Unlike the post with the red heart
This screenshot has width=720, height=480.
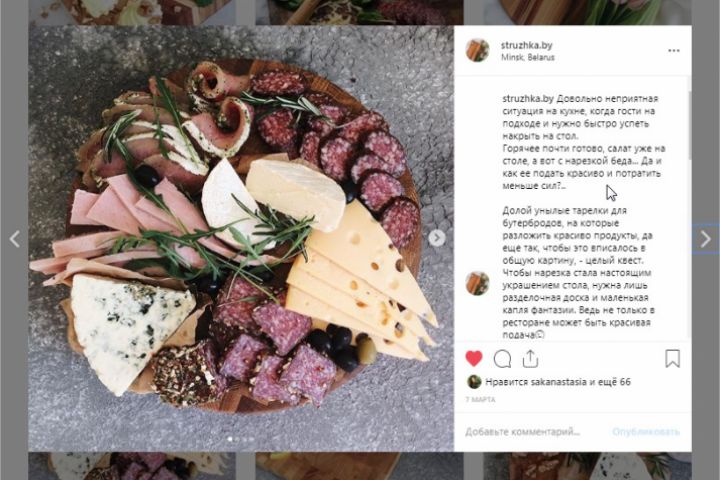(x=474, y=358)
